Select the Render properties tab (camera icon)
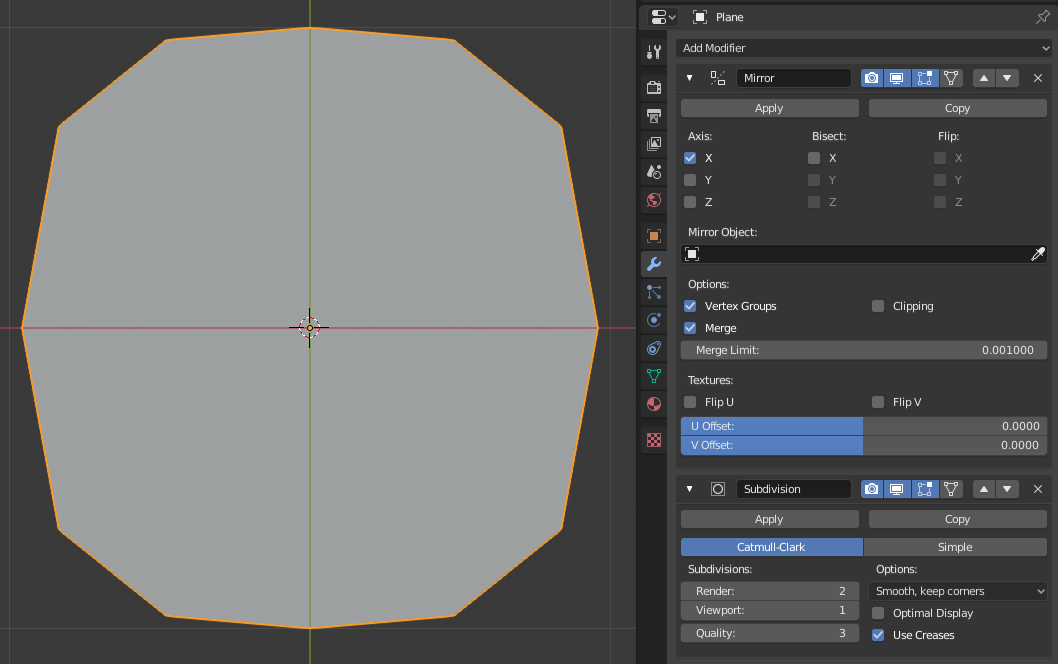 [x=653, y=88]
